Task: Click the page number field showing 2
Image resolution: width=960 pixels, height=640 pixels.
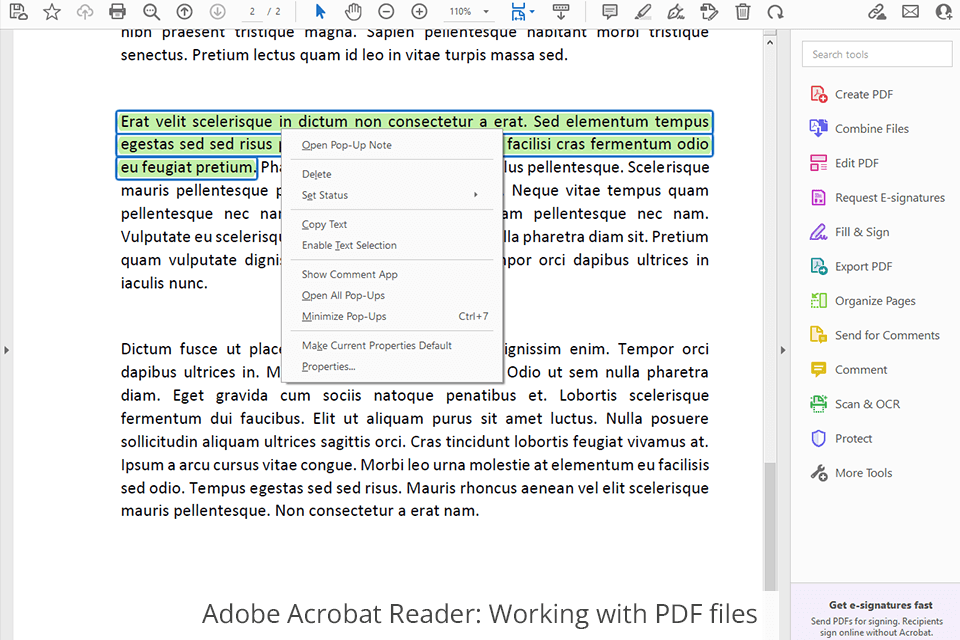Action: (x=252, y=12)
